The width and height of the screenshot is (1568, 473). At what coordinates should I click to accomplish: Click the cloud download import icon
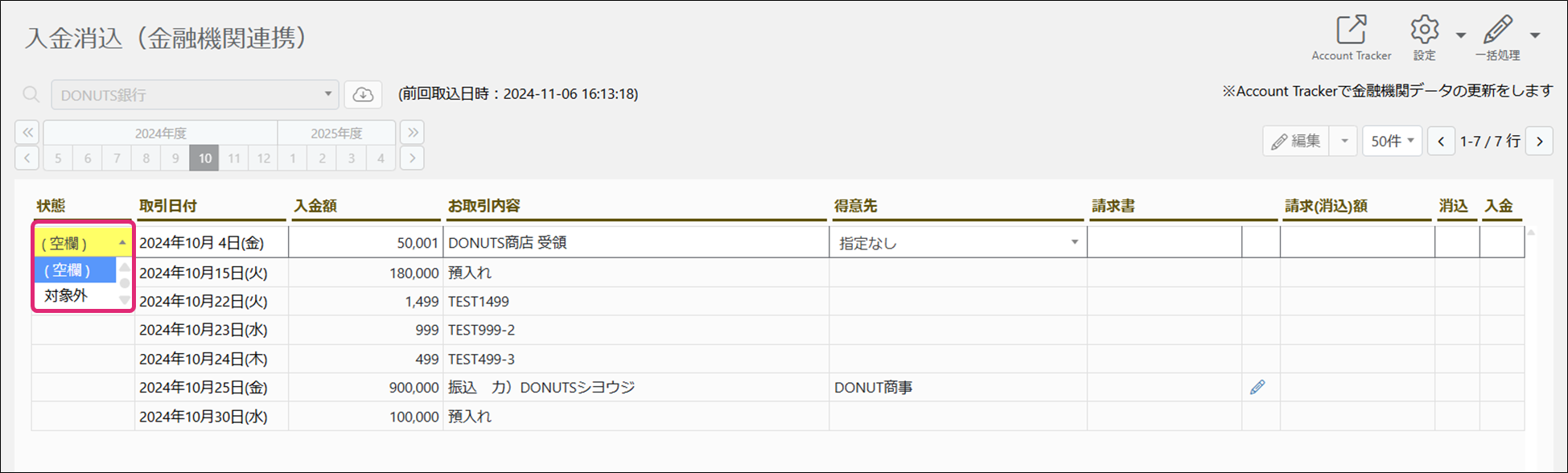[x=363, y=95]
